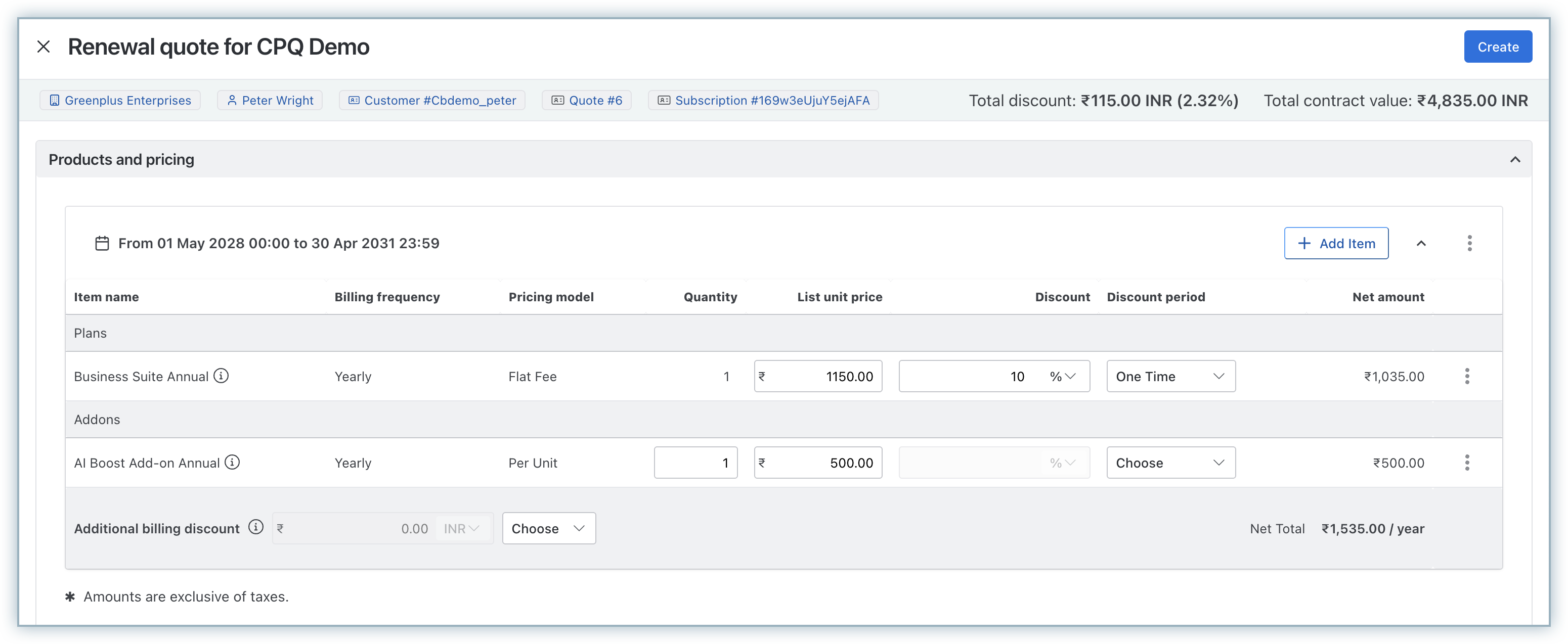Open info icon for AI Boost Add-on Annual
Screen dimensions: 1568x644
(x=233, y=462)
